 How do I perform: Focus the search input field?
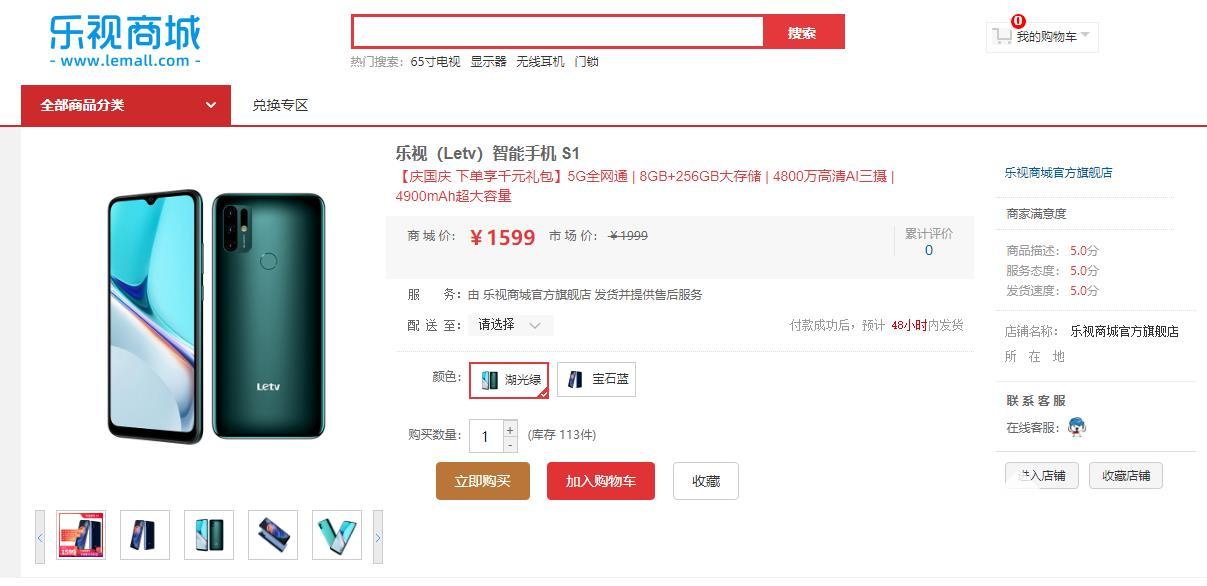[558, 32]
